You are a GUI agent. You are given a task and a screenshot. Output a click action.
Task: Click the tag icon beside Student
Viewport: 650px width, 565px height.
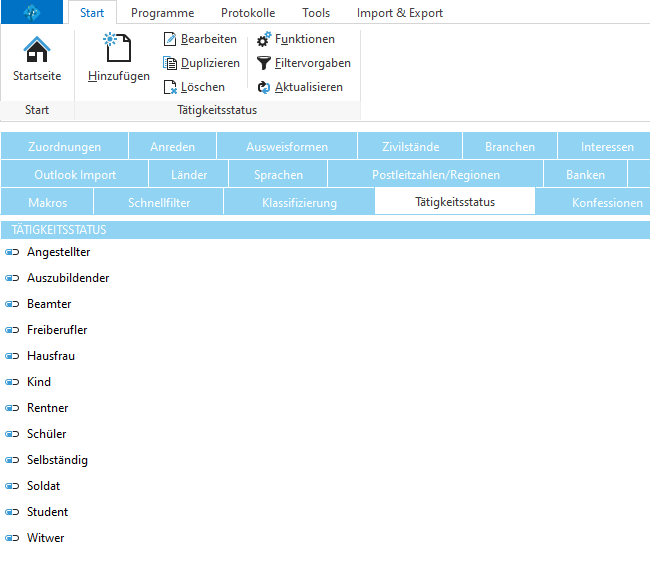tap(12, 512)
